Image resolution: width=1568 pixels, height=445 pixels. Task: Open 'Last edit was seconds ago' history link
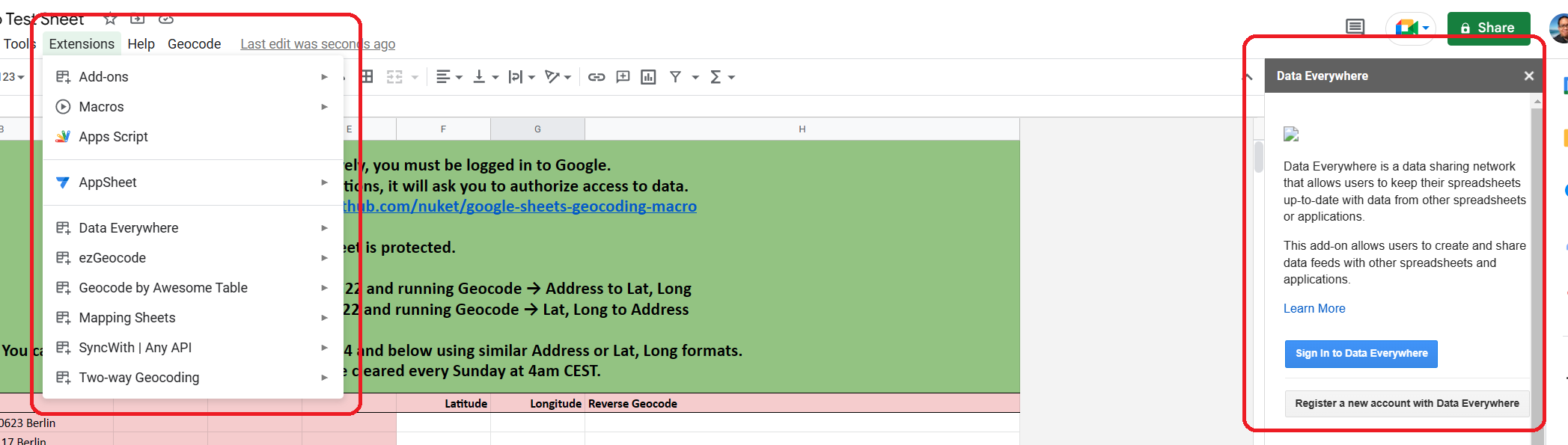(317, 44)
